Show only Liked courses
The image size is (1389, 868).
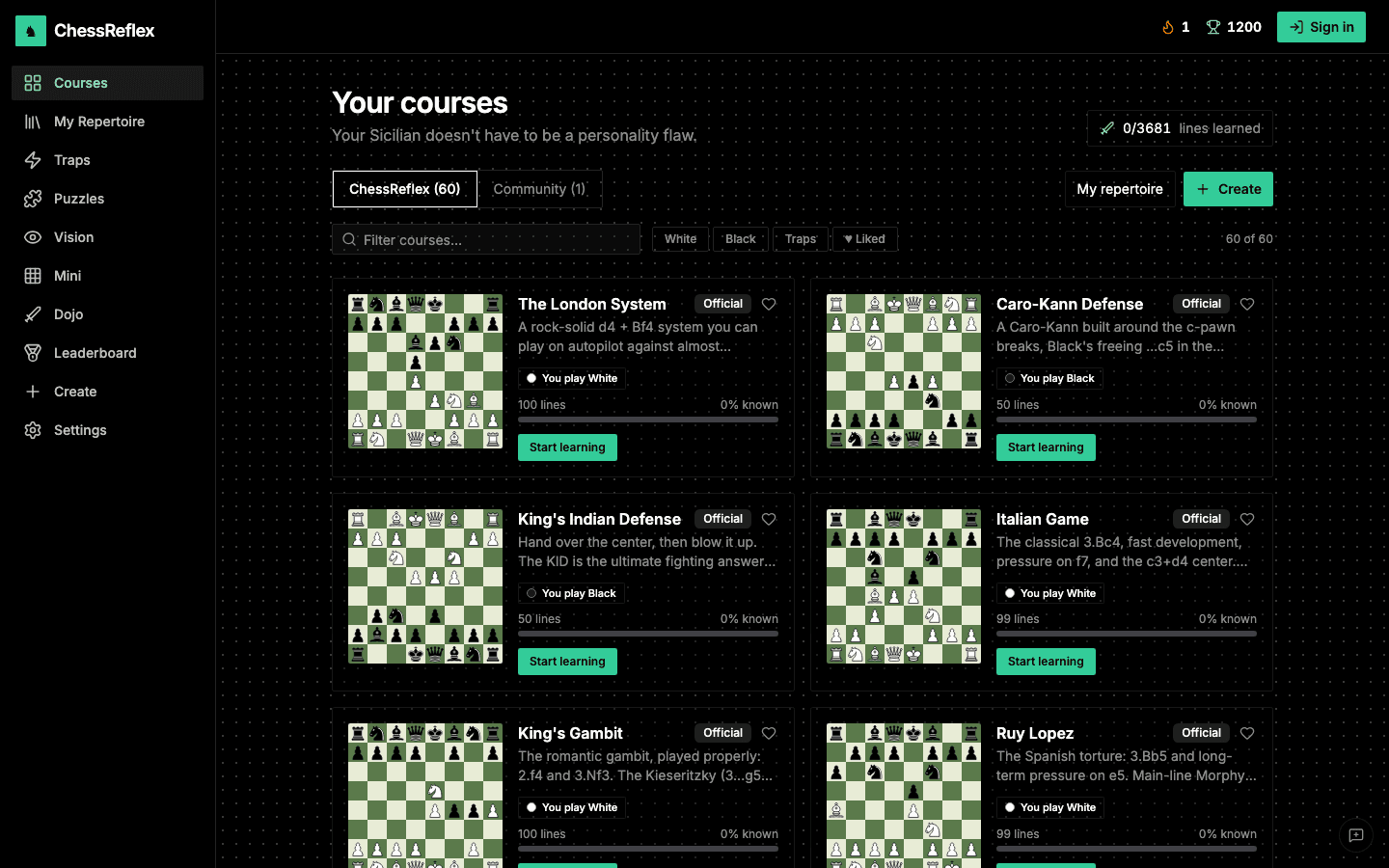[864, 239]
